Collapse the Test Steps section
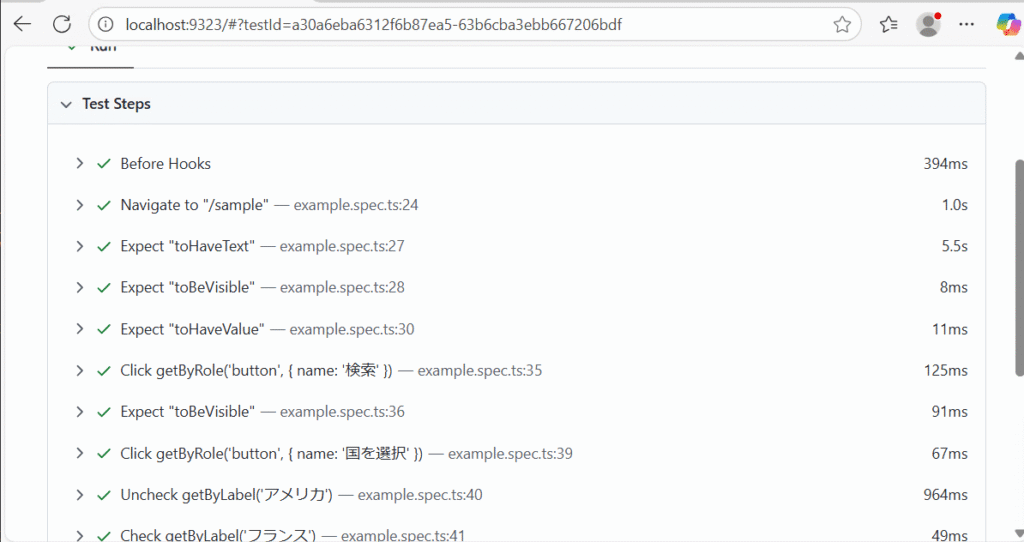The width and height of the screenshot is (1024, 542). tap(66, 104)
